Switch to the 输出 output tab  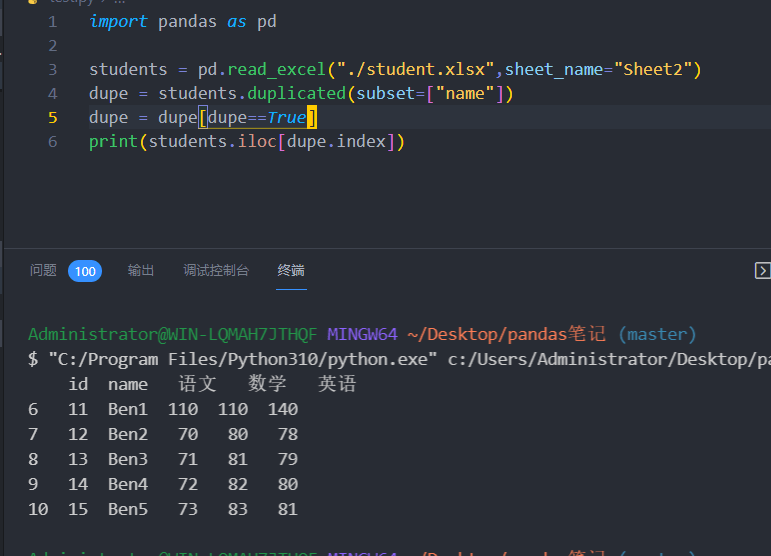(141, 270)
